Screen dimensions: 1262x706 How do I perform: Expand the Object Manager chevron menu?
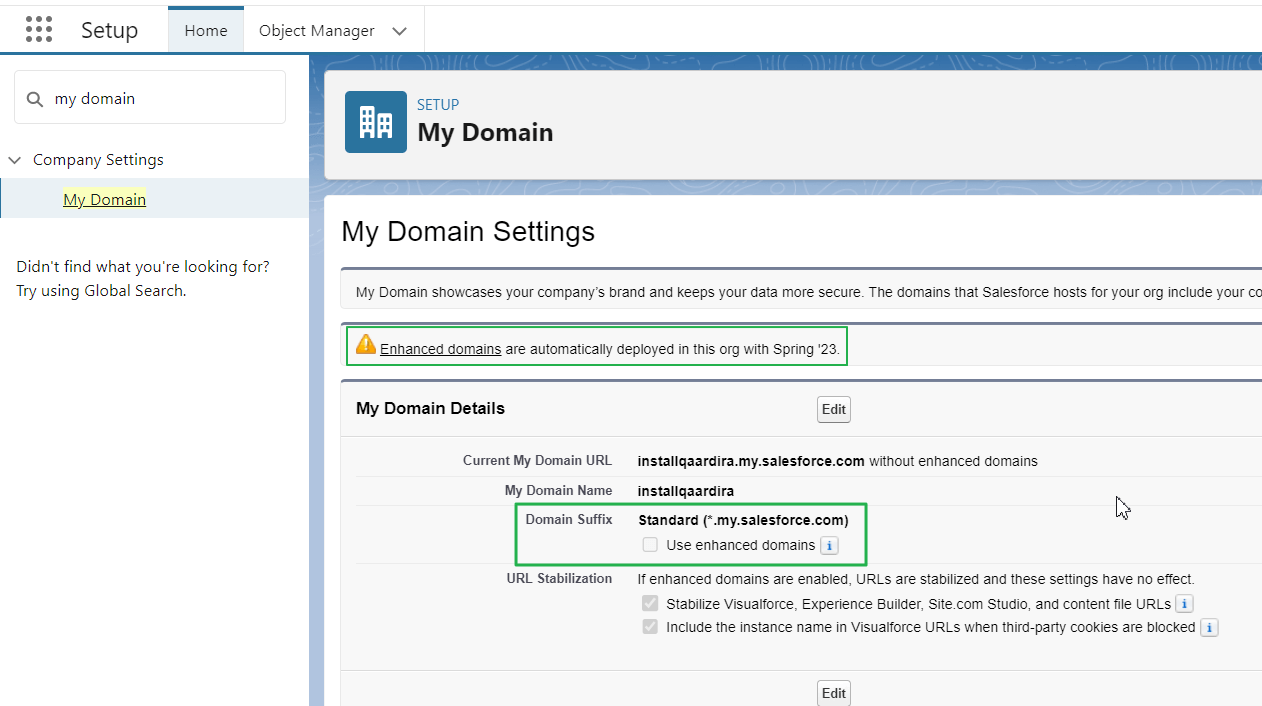399,31
